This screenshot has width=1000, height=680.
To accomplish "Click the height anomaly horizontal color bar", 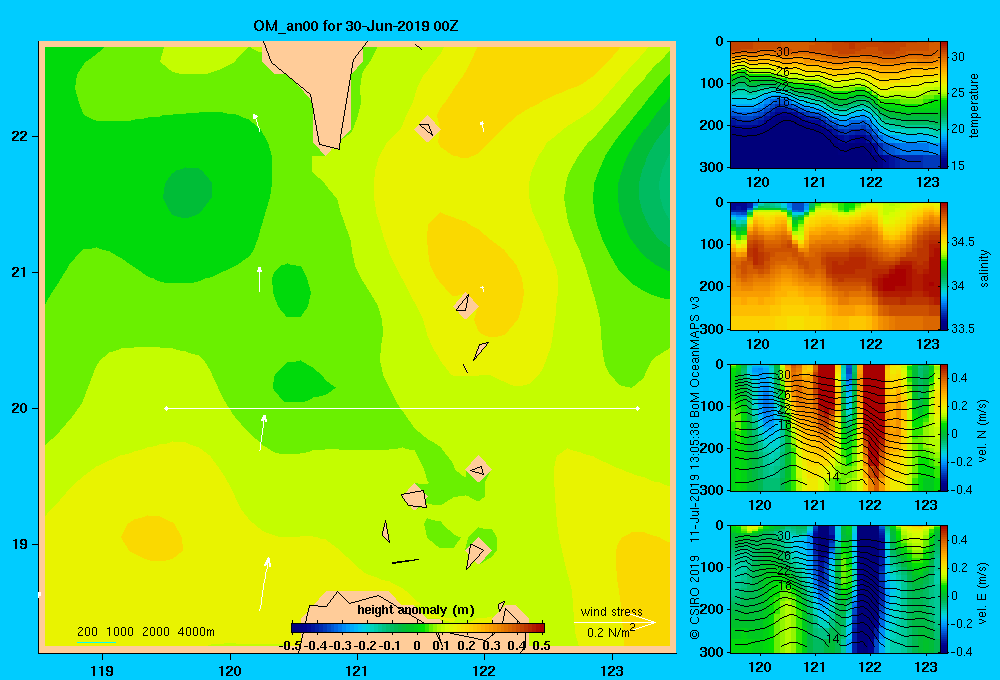I will tap(418, 628).
